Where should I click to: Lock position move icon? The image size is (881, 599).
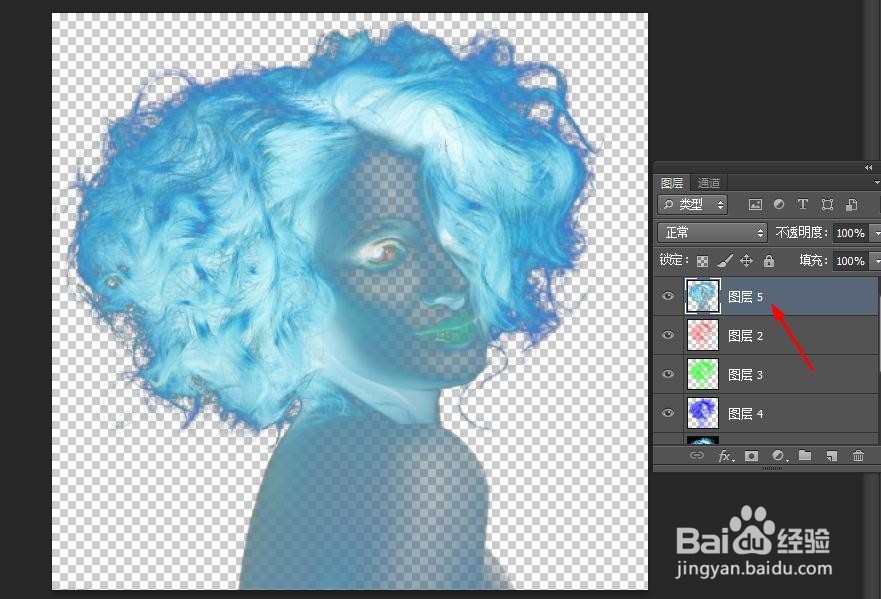click(746, 261)
